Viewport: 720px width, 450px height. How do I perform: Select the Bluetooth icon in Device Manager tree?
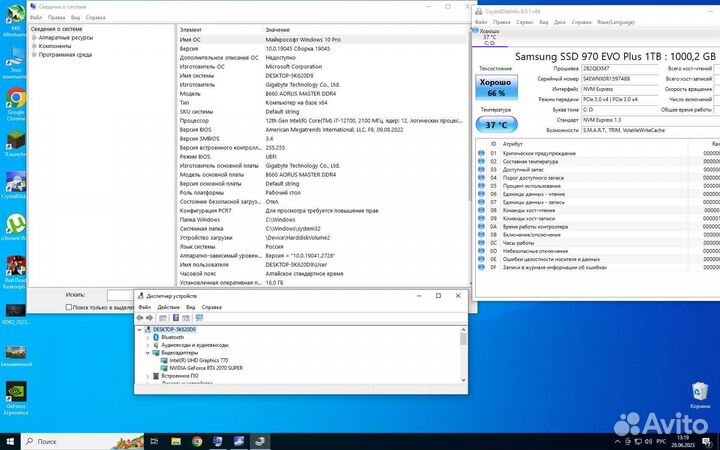tap(156, 337)
